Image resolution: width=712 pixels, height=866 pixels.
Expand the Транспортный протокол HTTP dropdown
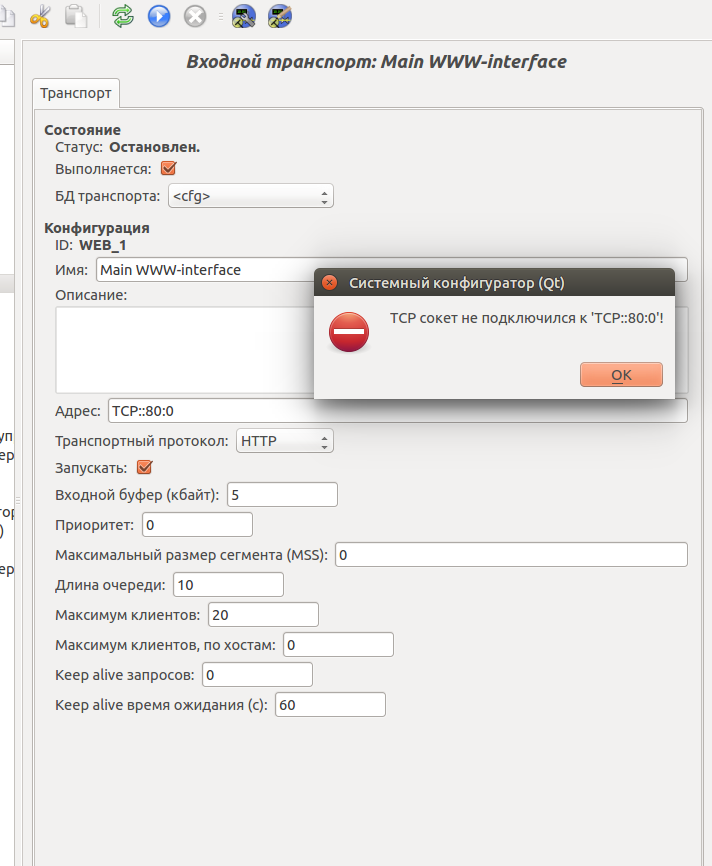click(284, 440)
